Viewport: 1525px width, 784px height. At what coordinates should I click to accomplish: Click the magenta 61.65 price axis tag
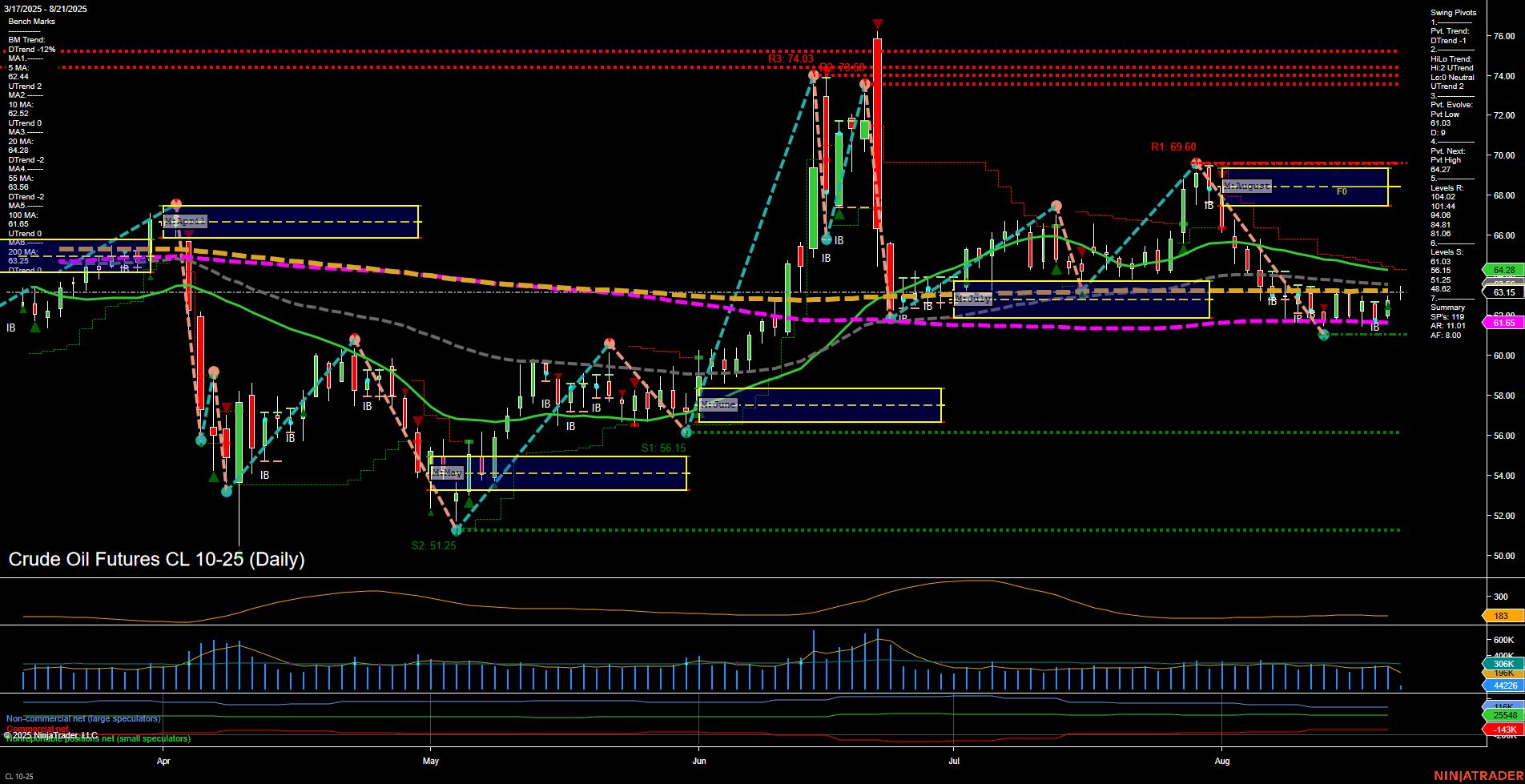coord(1503,323)
